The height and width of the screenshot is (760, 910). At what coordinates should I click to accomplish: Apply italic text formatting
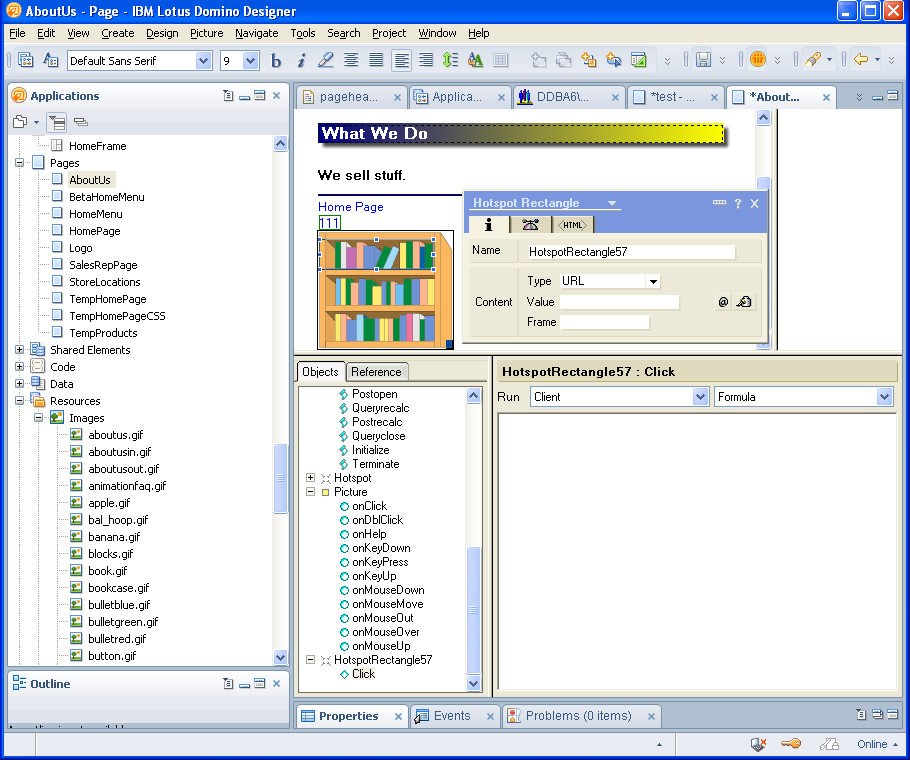point(301,61)
